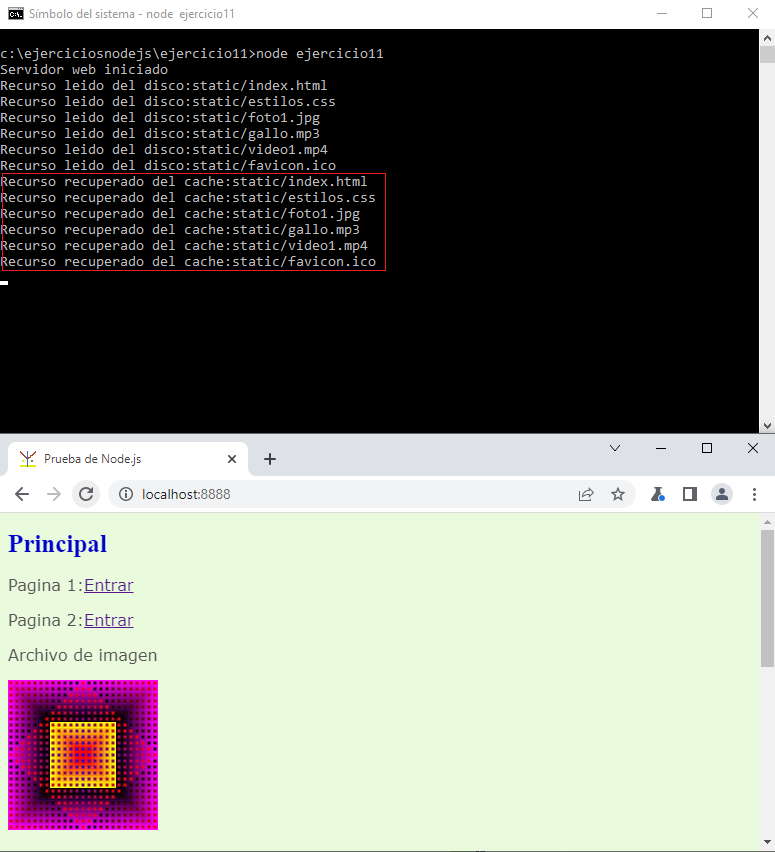775x852 pixels.
Task: Click the 'Archivo de imagen' text
Action: pos(83,655)
